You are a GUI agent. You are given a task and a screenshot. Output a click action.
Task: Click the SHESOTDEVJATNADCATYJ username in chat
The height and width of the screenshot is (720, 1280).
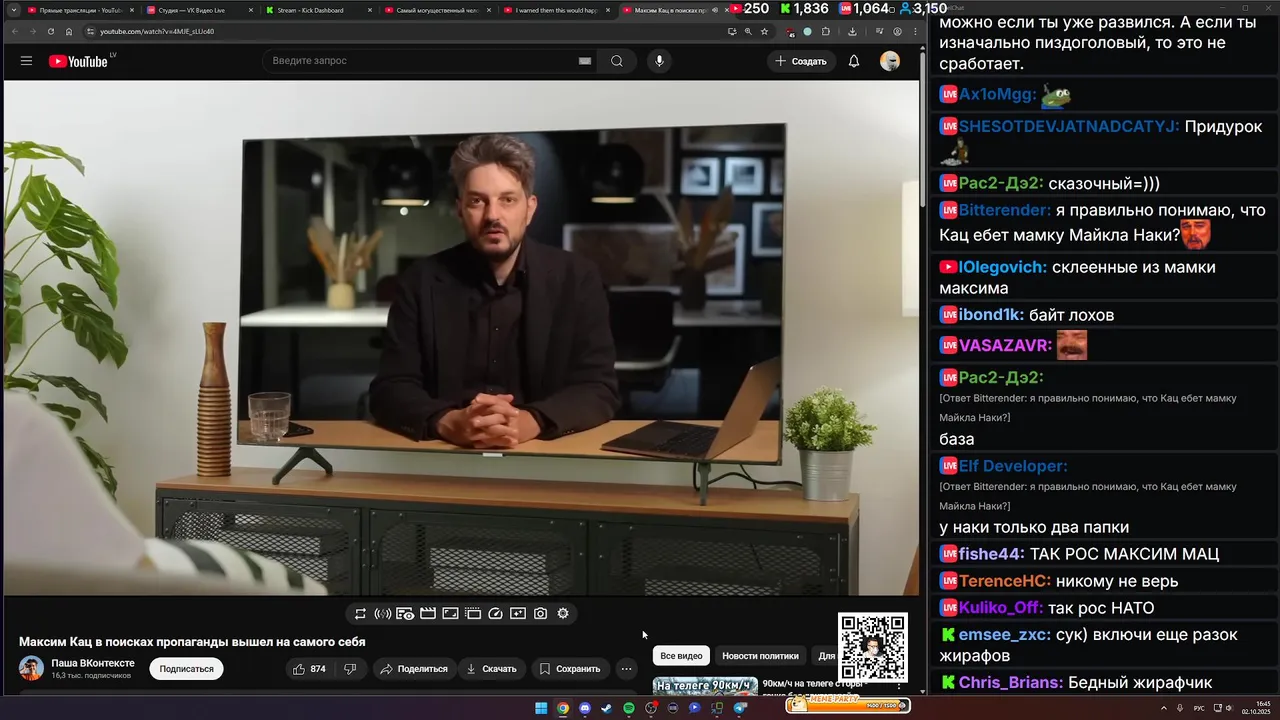[1069, 127]
